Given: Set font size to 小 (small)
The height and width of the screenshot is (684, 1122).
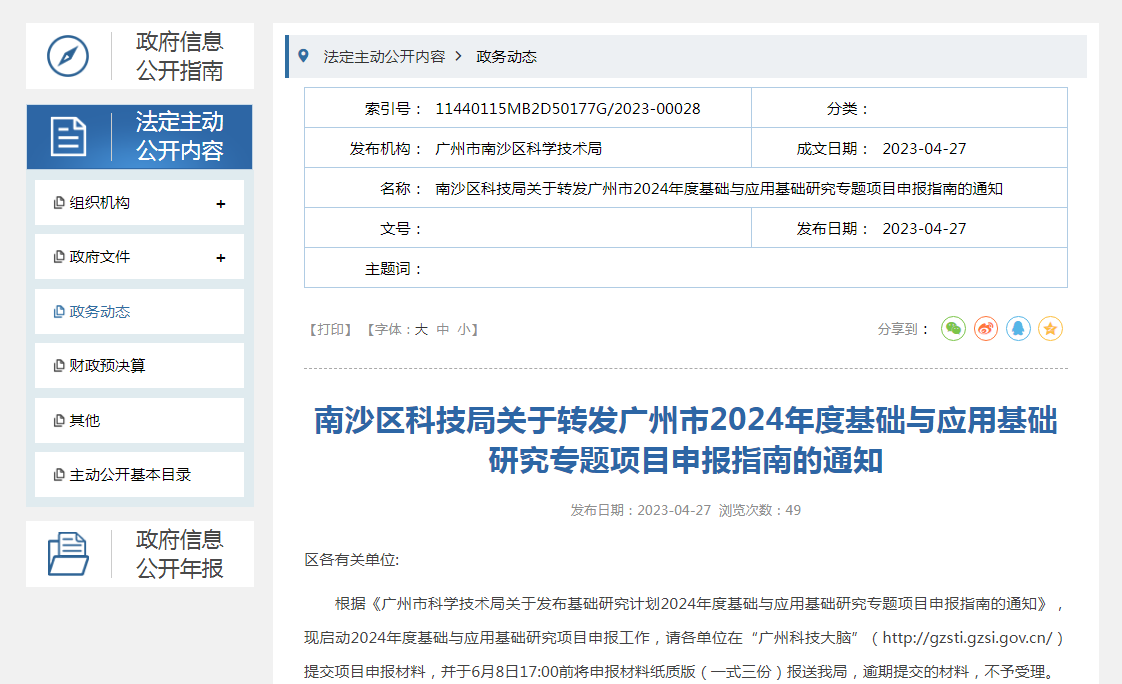Looking at the screenshot, I should coord(464,329).
